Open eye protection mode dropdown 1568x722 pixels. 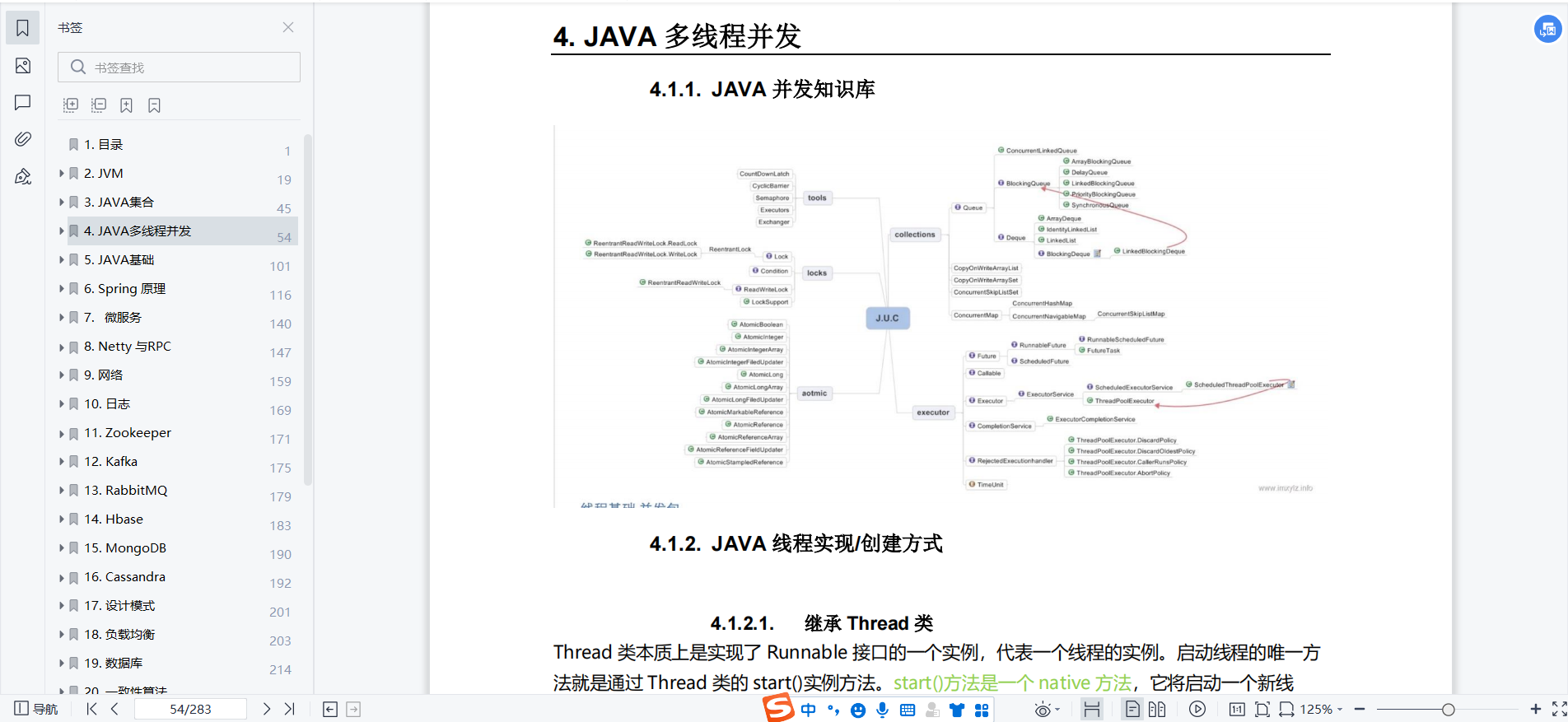[1047, 710]
